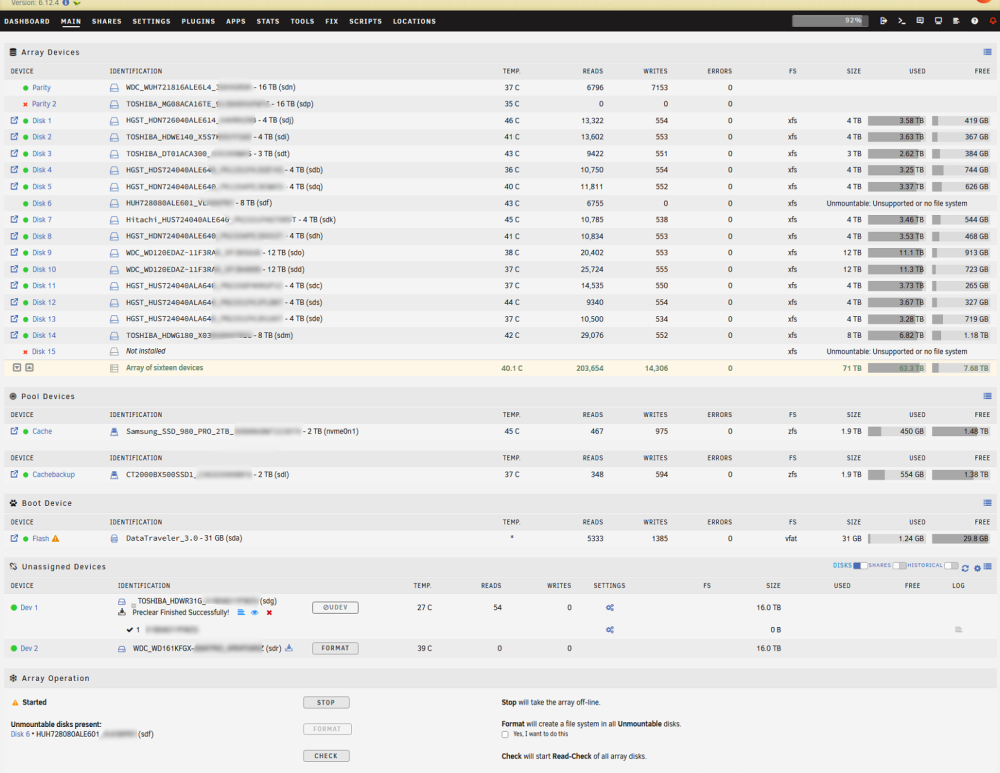Image resolution: width=1000 pixels, height=773 pixels.
Task: Click the monitor info icon in header
Action: (938, 21)
